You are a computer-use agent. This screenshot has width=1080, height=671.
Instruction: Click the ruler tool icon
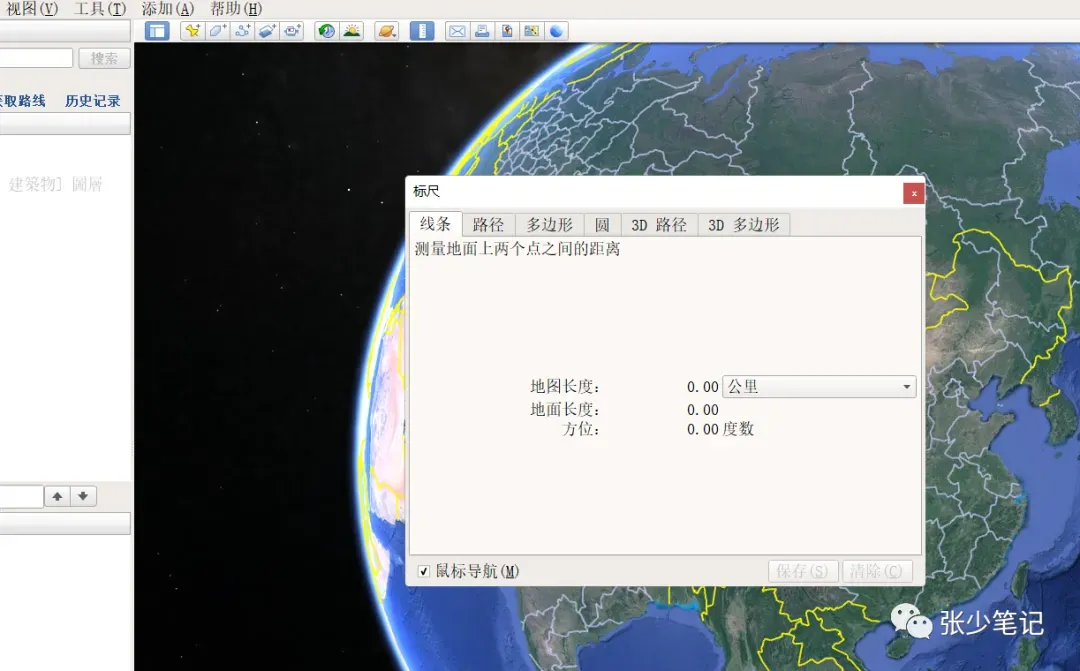tap(422, 31)
